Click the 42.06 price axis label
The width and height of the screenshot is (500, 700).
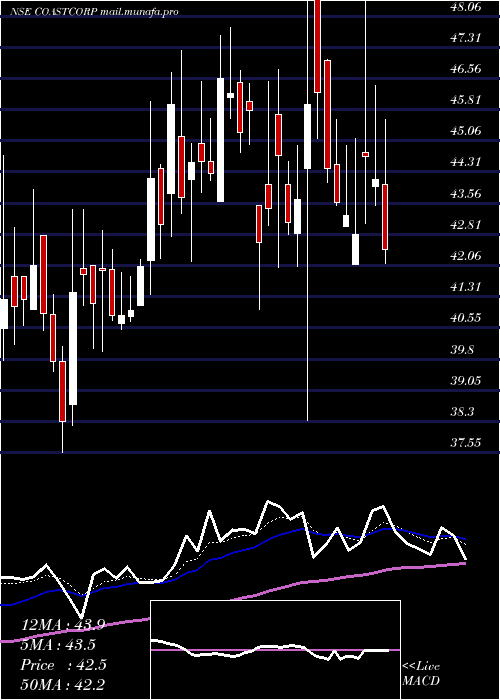pos(466,256)
